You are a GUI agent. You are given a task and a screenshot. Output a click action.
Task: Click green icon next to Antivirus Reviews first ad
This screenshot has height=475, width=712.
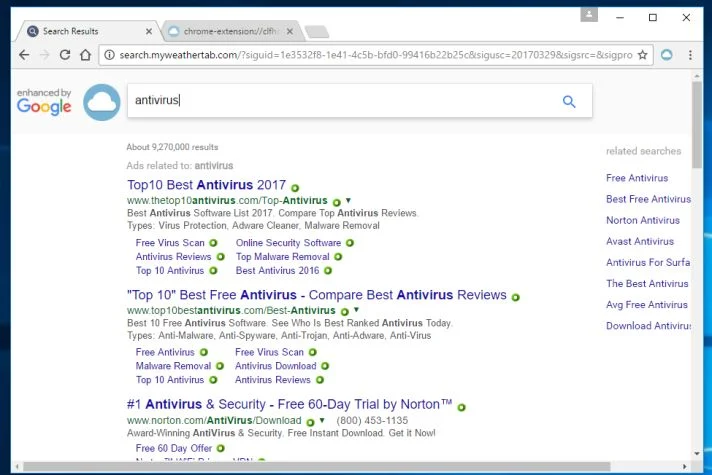click(x=221, y=257)
